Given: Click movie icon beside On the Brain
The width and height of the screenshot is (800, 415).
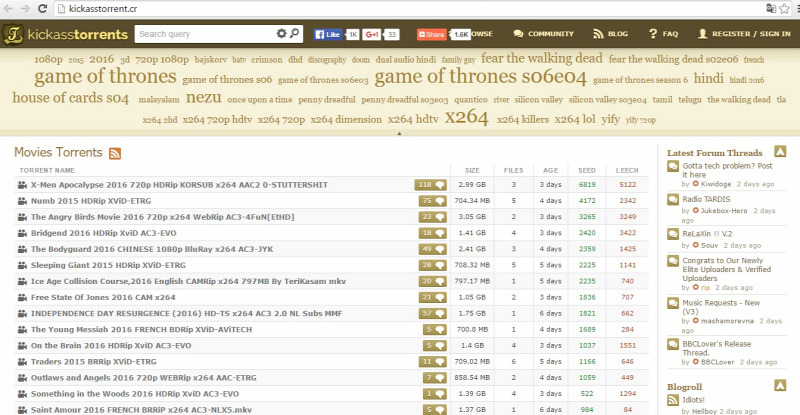Looking at the screenshot, I should (x=22, y=346).
